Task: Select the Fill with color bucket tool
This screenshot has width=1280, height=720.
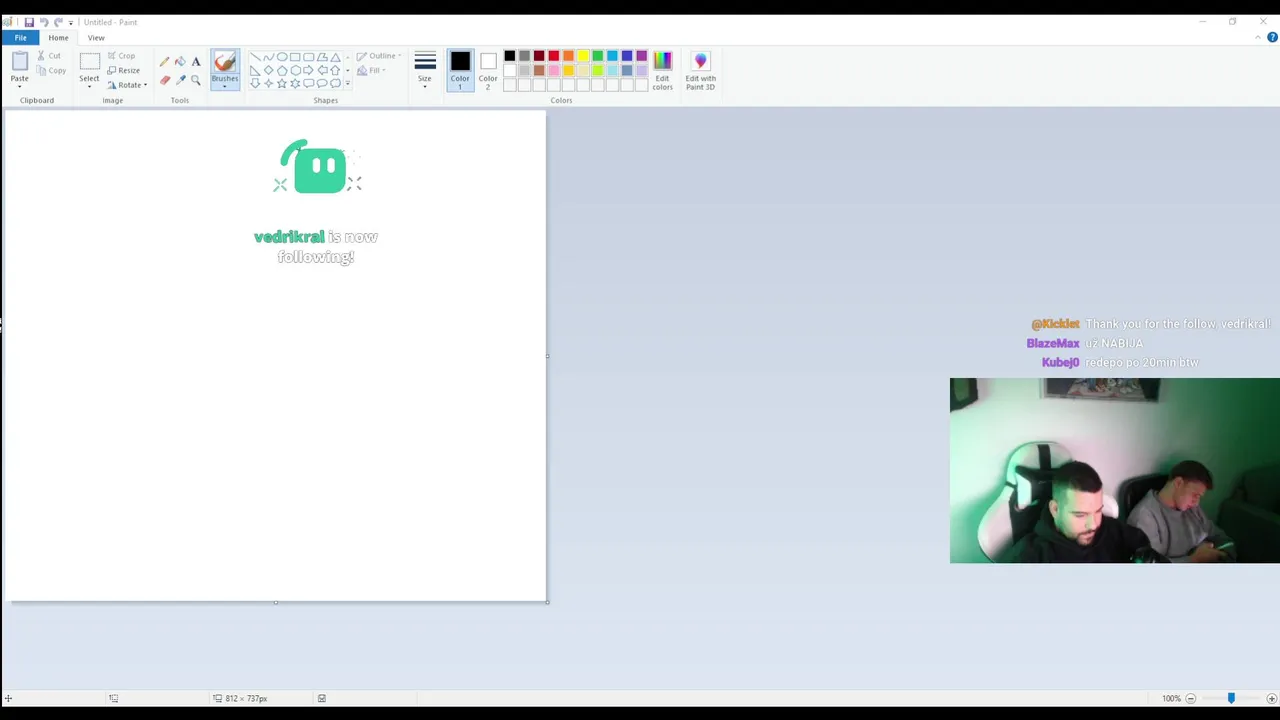Action: 180,62
